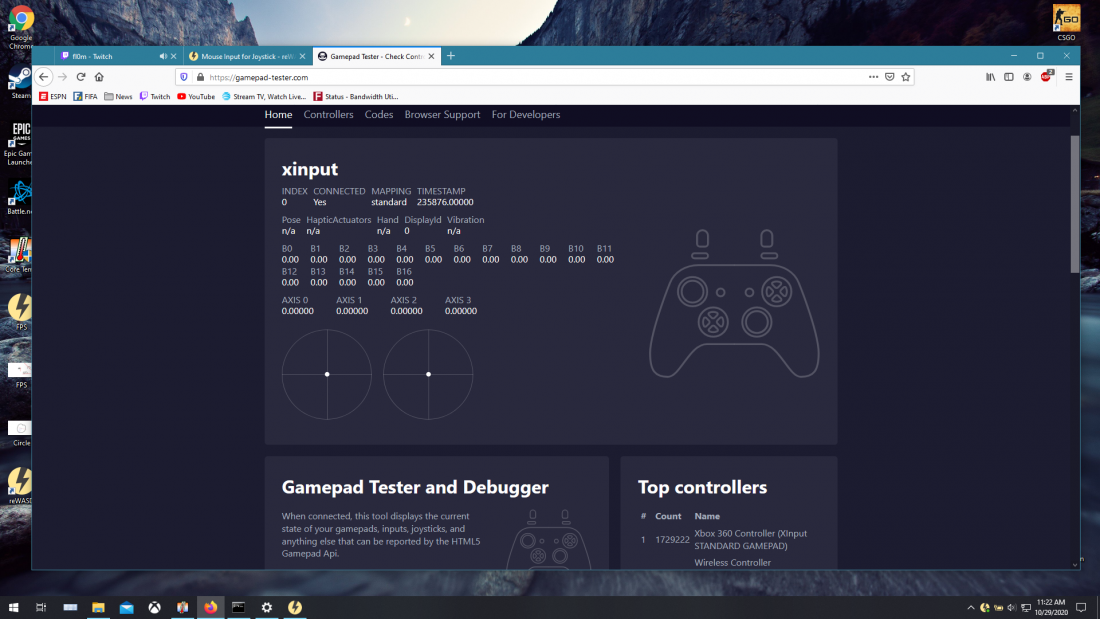Image resolution: width=1100 pixels, height=619 pixels.
Task: Open the News bookmarks folder
Action: [x=117, y=97]
